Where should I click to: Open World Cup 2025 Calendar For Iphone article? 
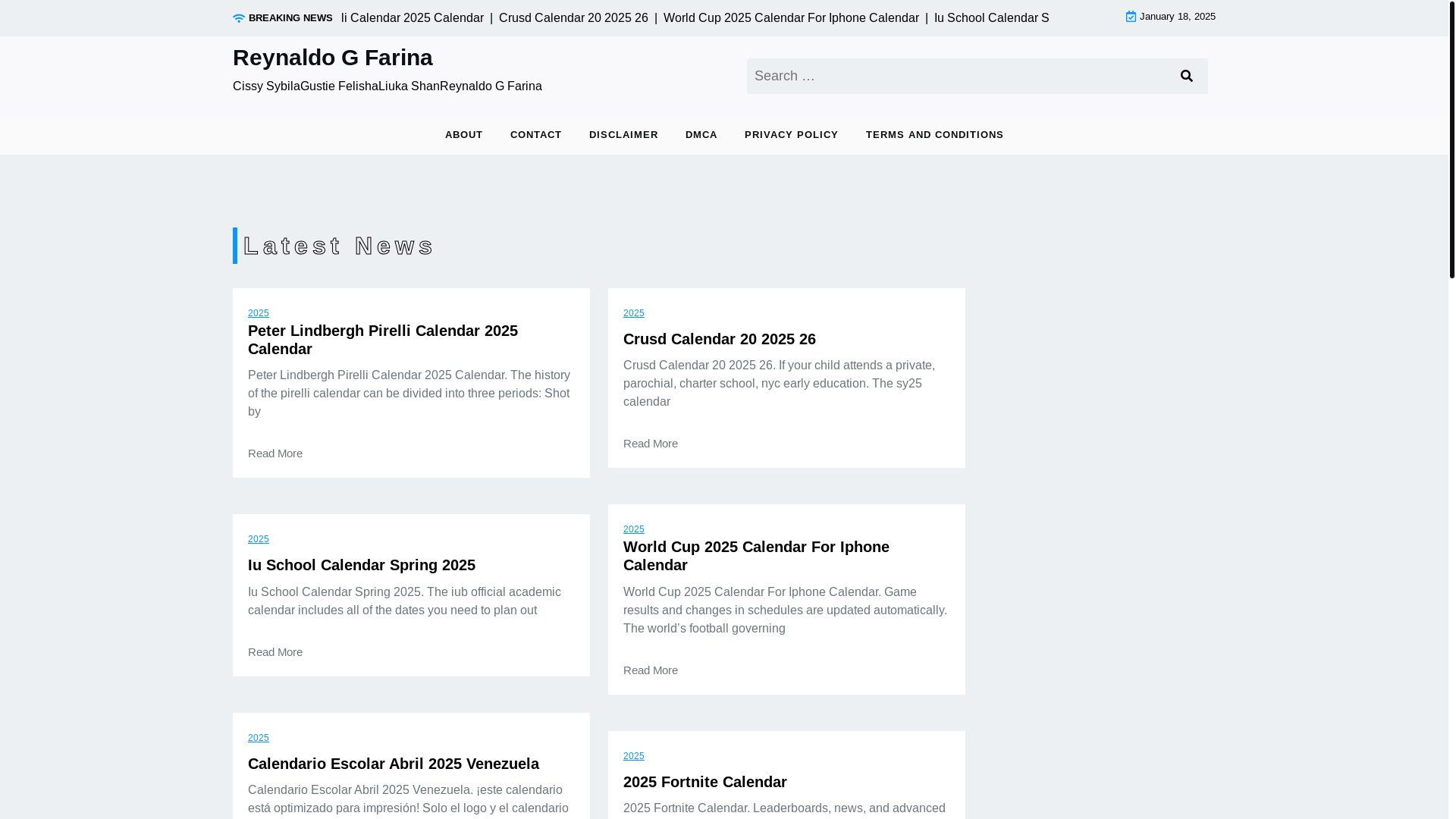click(x=756, y=556)
